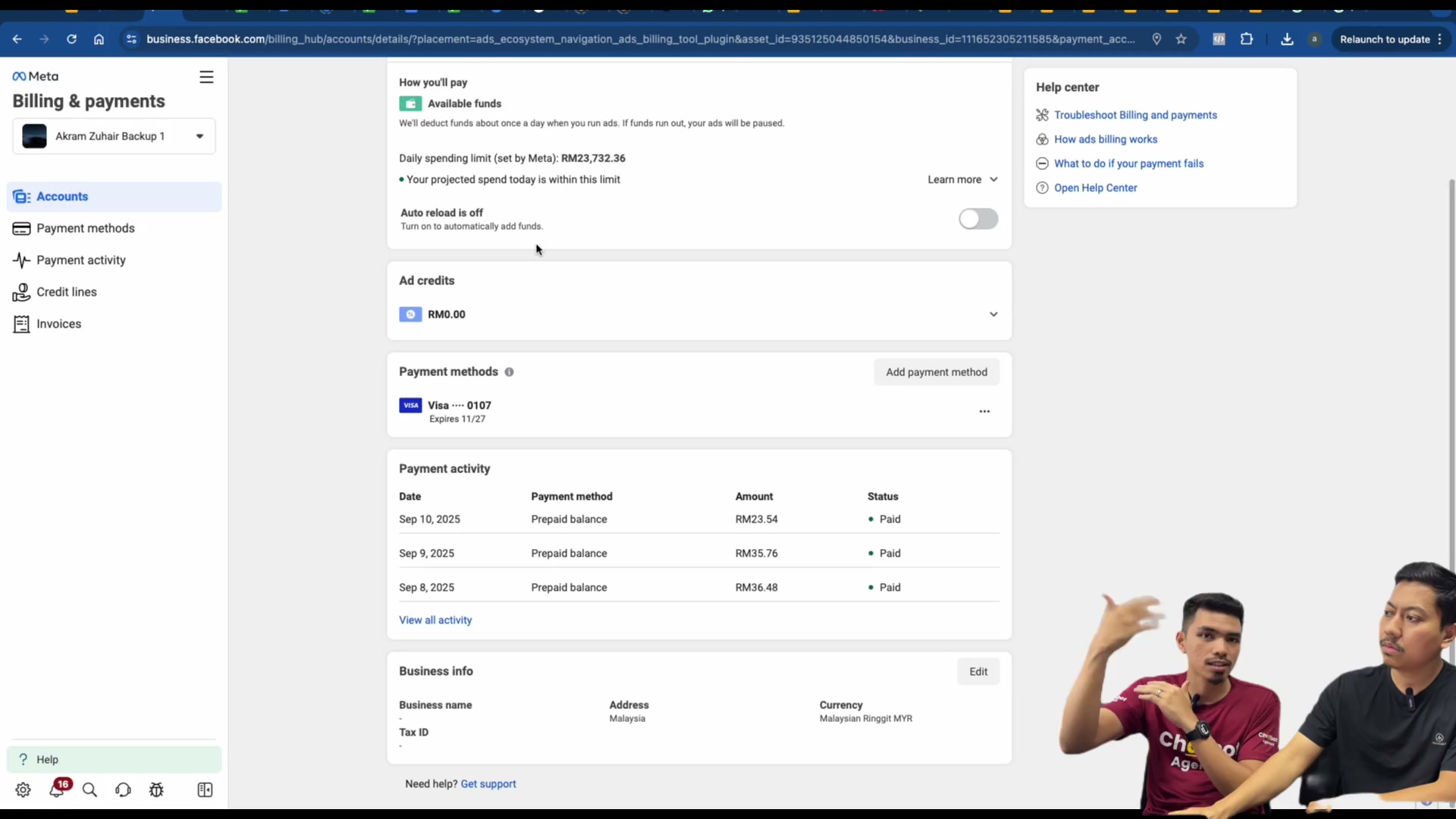Open Invoices in the sidebar
Viewport: 1456px width, 819px height.
(x=114, y=325)
